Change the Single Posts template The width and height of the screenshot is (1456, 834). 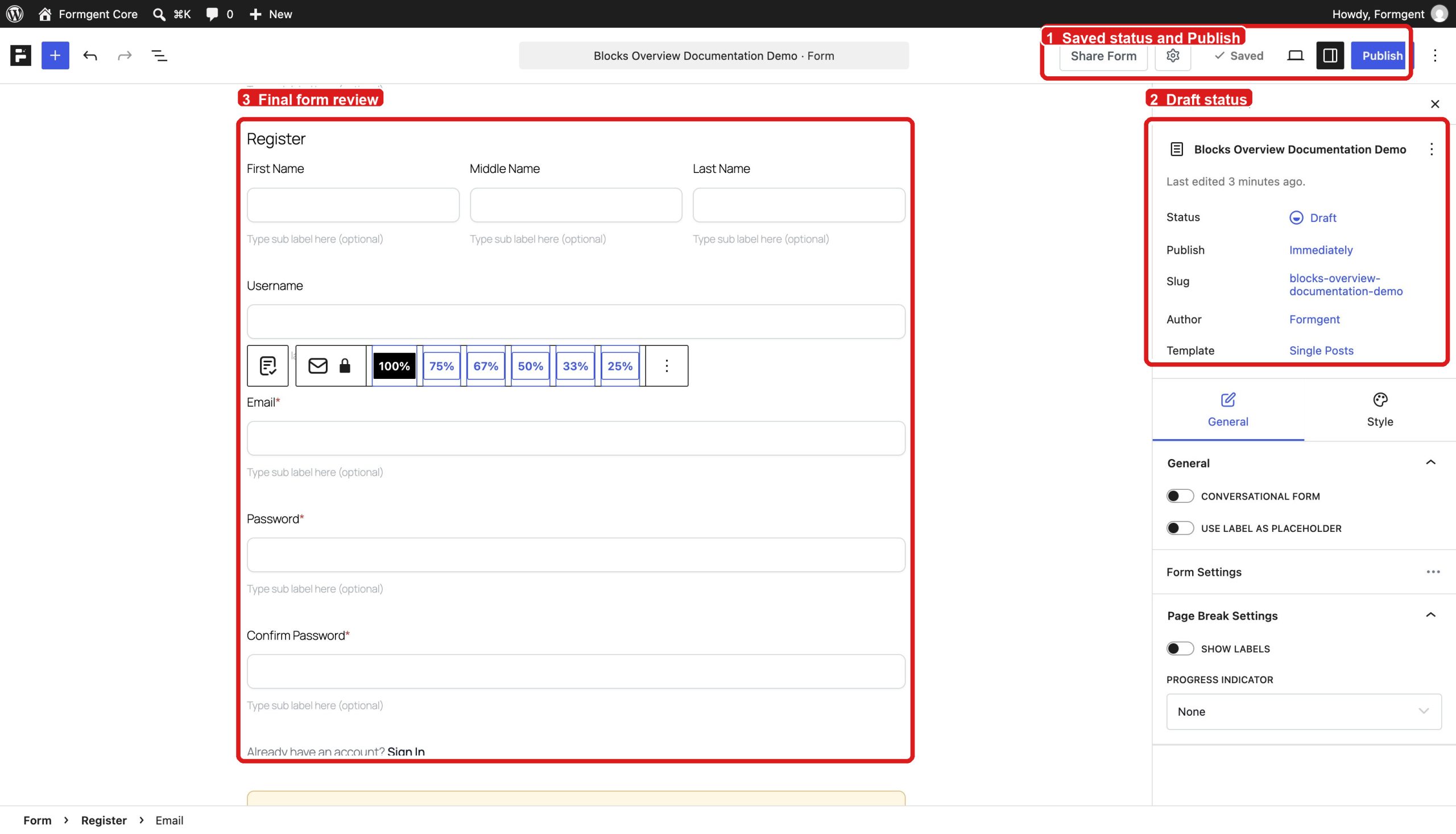pos(1321,350)
